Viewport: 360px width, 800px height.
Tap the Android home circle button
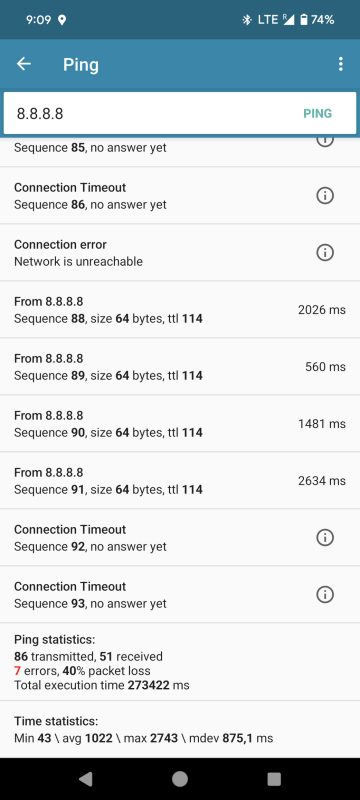click(180, 779)
